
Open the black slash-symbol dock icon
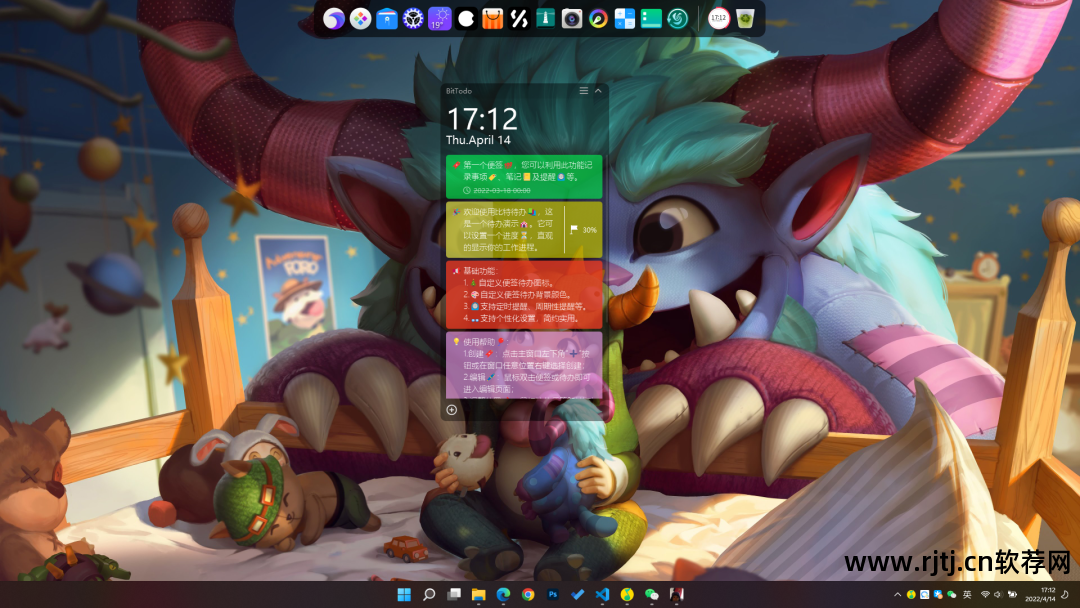(x=519, y=19)
